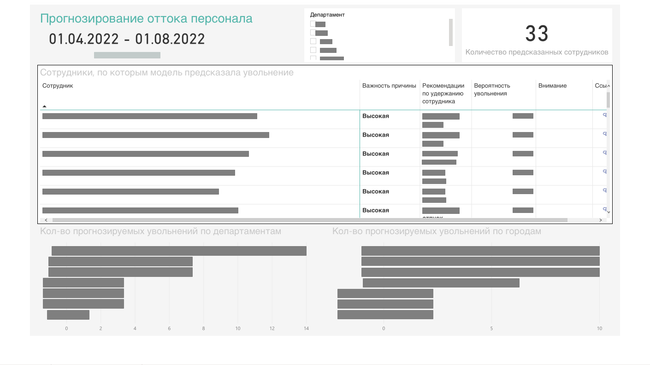The height and width of the screenshot is (365, 650).
Task: Click axis value 5 on cities chart
Action: [x=491, y=328]
